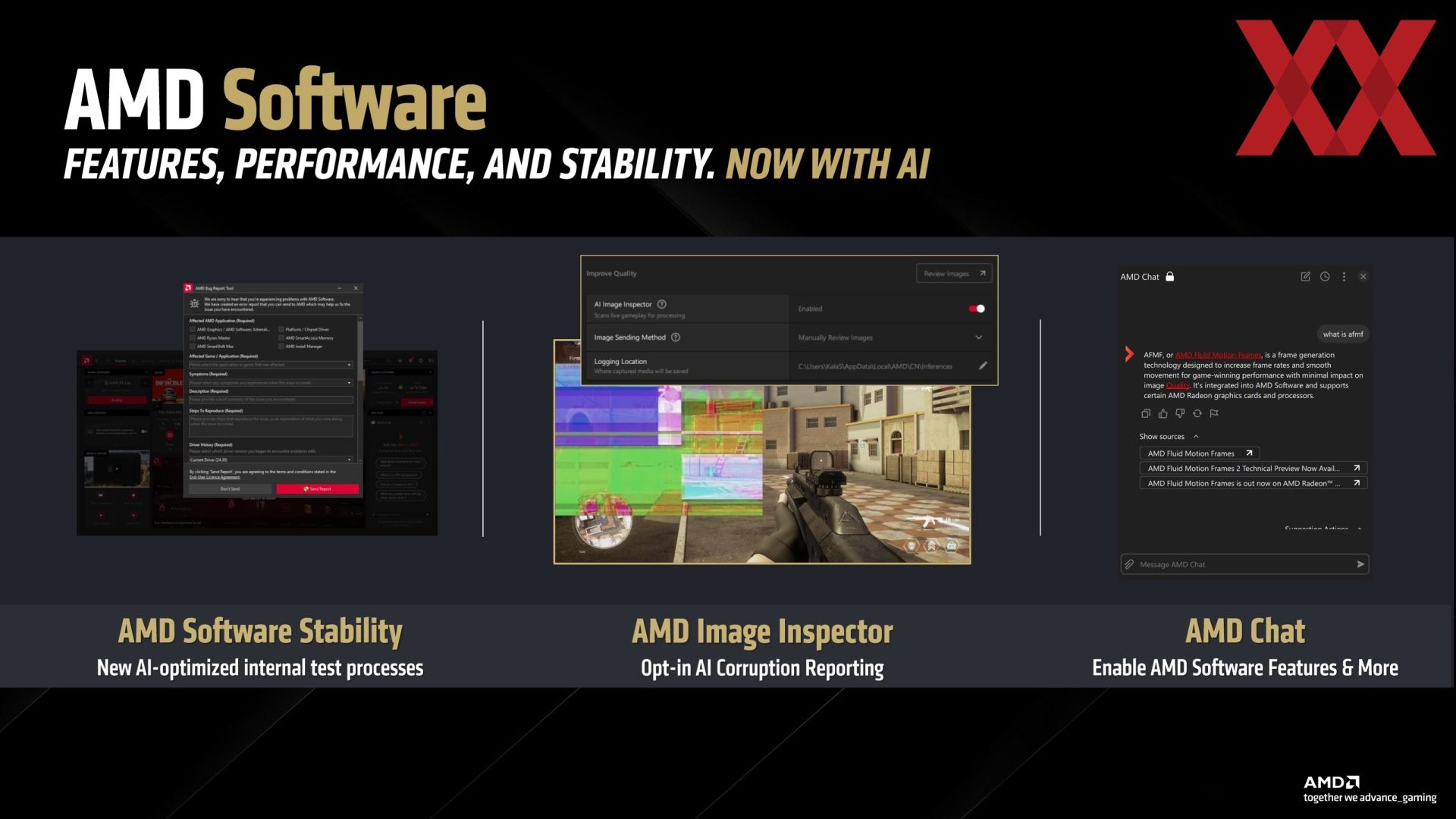
Task: Check the AMD SmartAccess Memory box
Action: coord(281,338)
